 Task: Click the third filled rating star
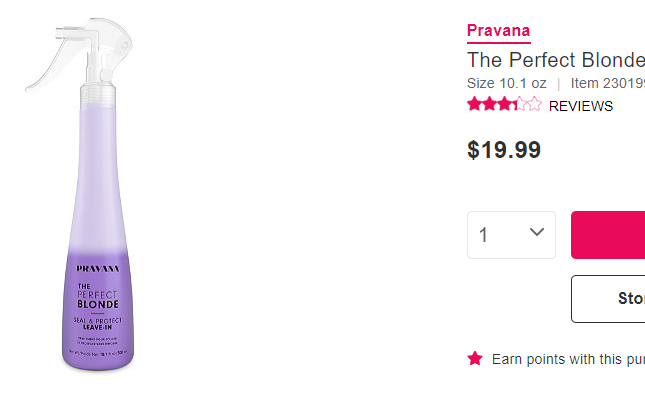[x=504, y=104]
